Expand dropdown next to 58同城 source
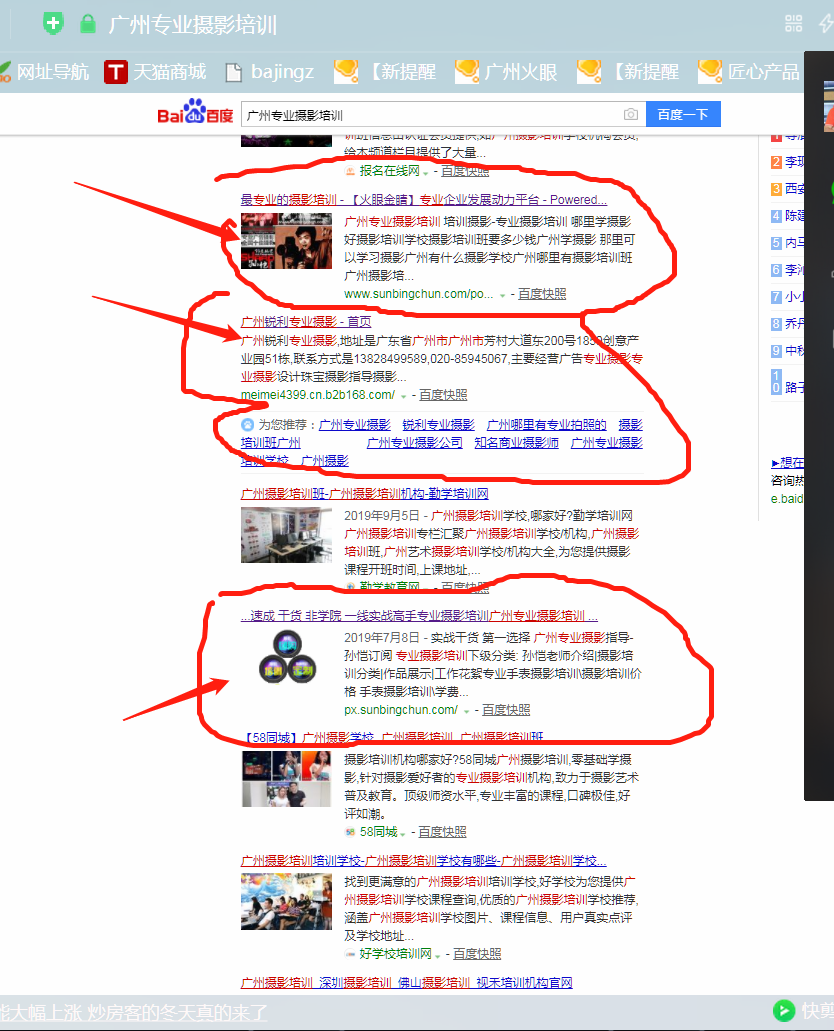 pyautogui.click(x=403, y=833)
